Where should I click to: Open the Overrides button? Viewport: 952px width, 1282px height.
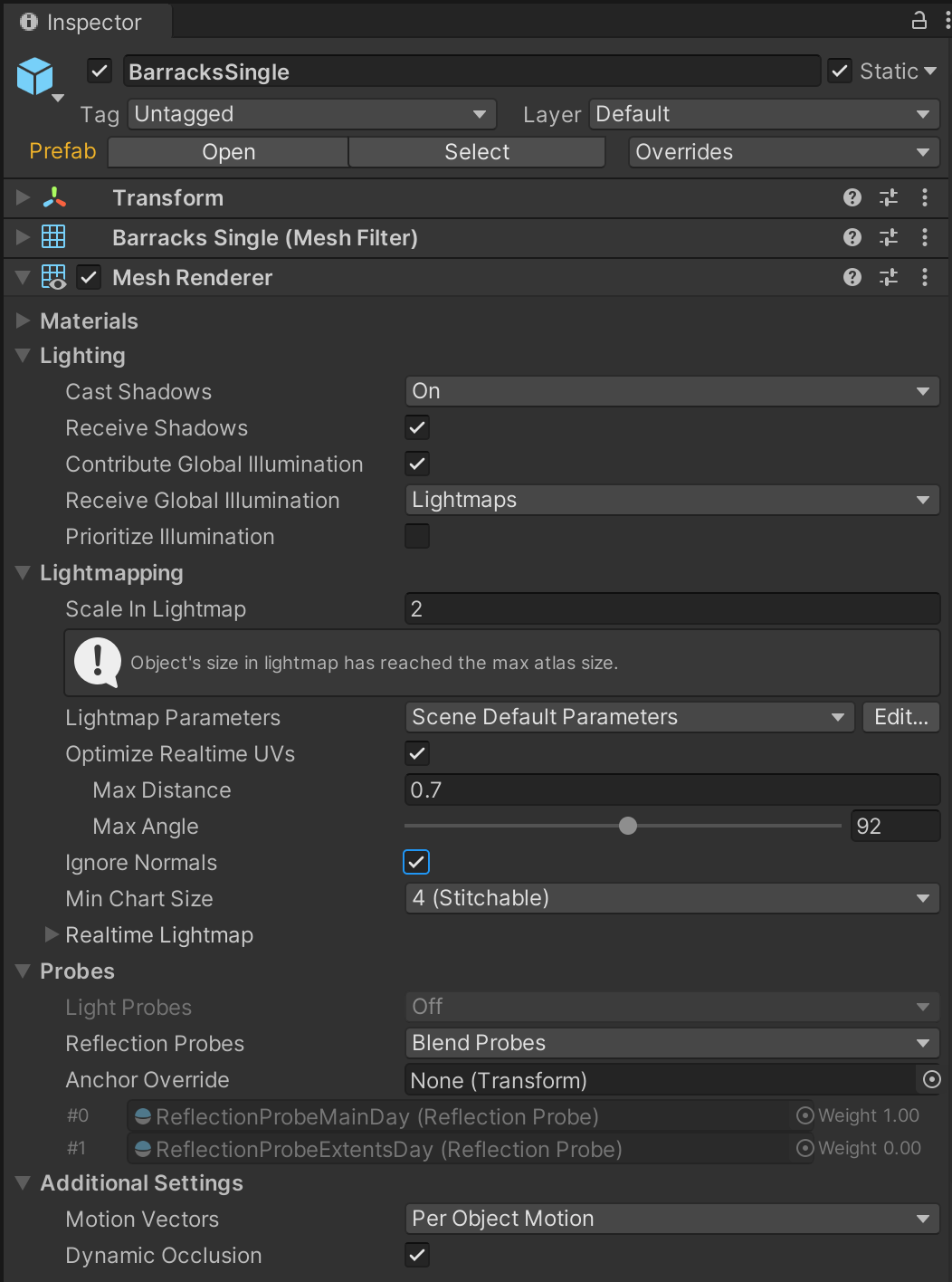(x=784, y=151)
